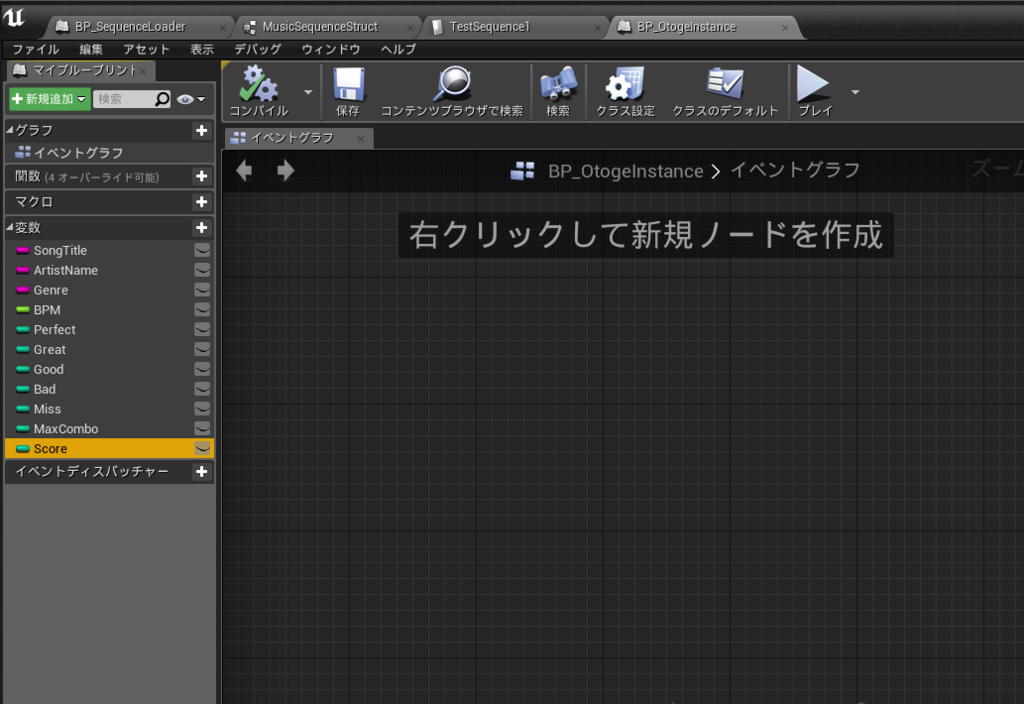Open the 編集 menu
The width and height of the screenshot is (1024, 704).
91,50
